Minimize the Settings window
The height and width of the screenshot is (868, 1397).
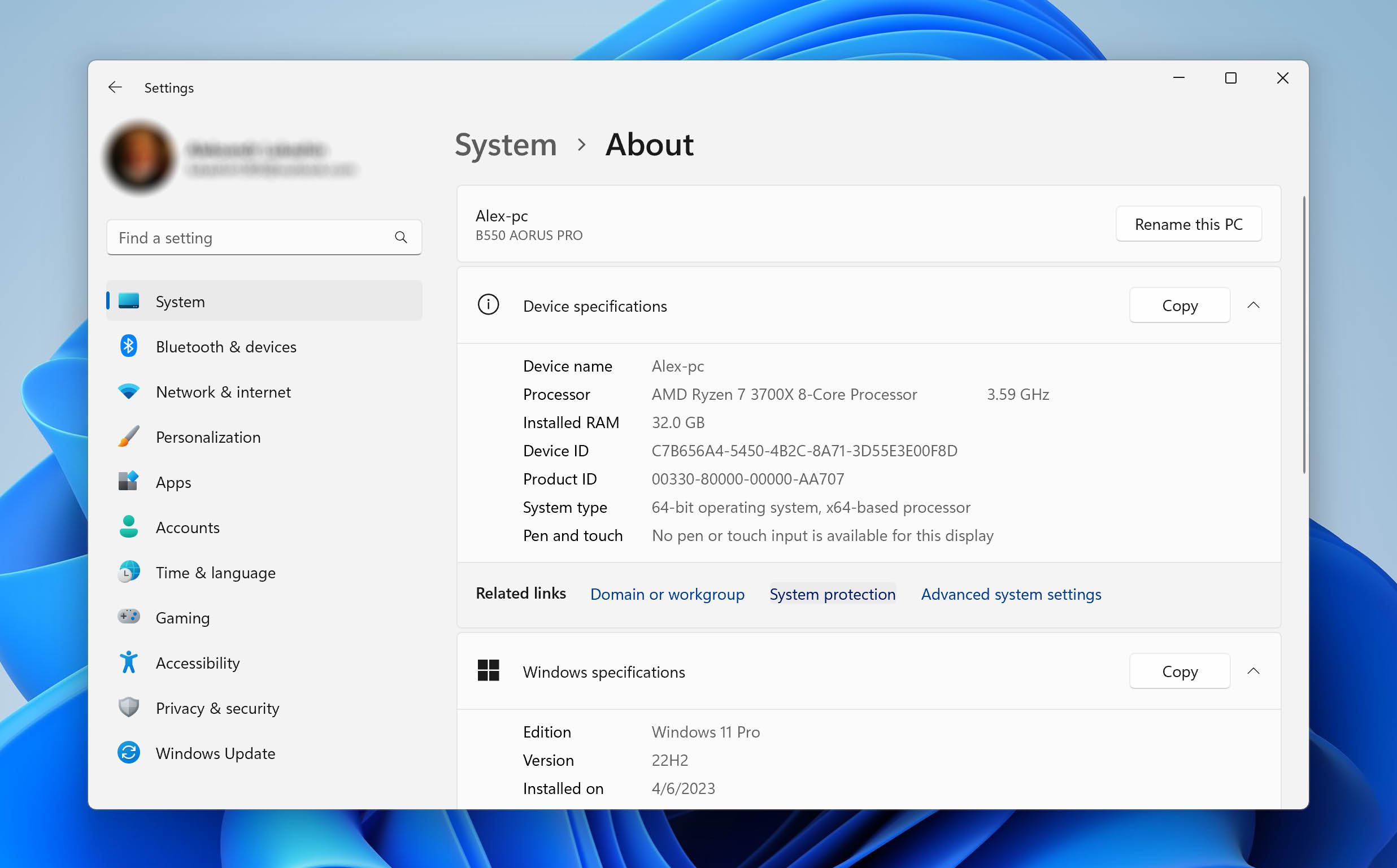tap(1178, 77)
